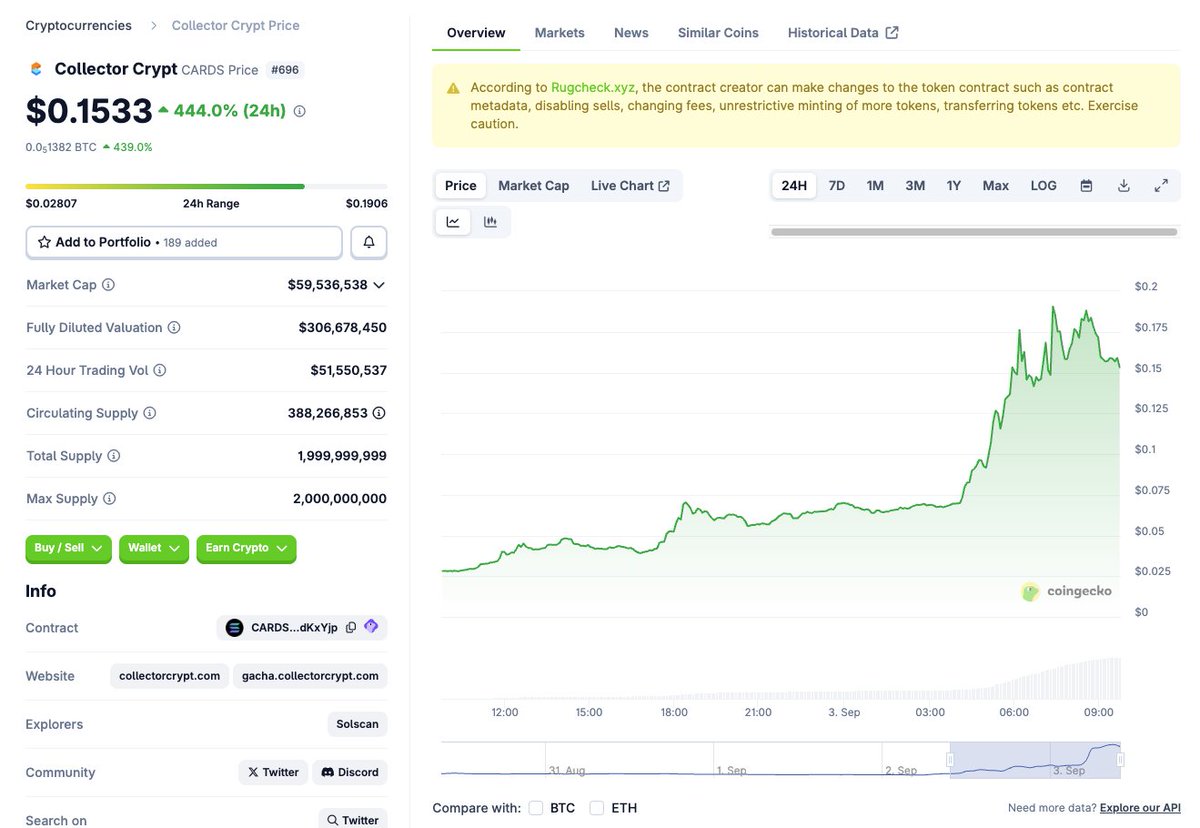Download the chart data via download icon
This screenshot has height=828, width=1200.
point(1123,185)
